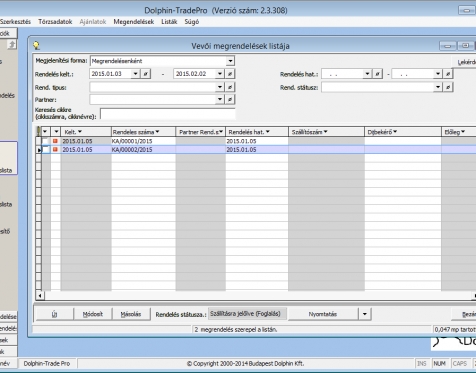Click the Szállításra jelölve (Foglalás) status button
Image resolution: width=476 pixels, height=373 pixels.
click(x=247, y=314)
